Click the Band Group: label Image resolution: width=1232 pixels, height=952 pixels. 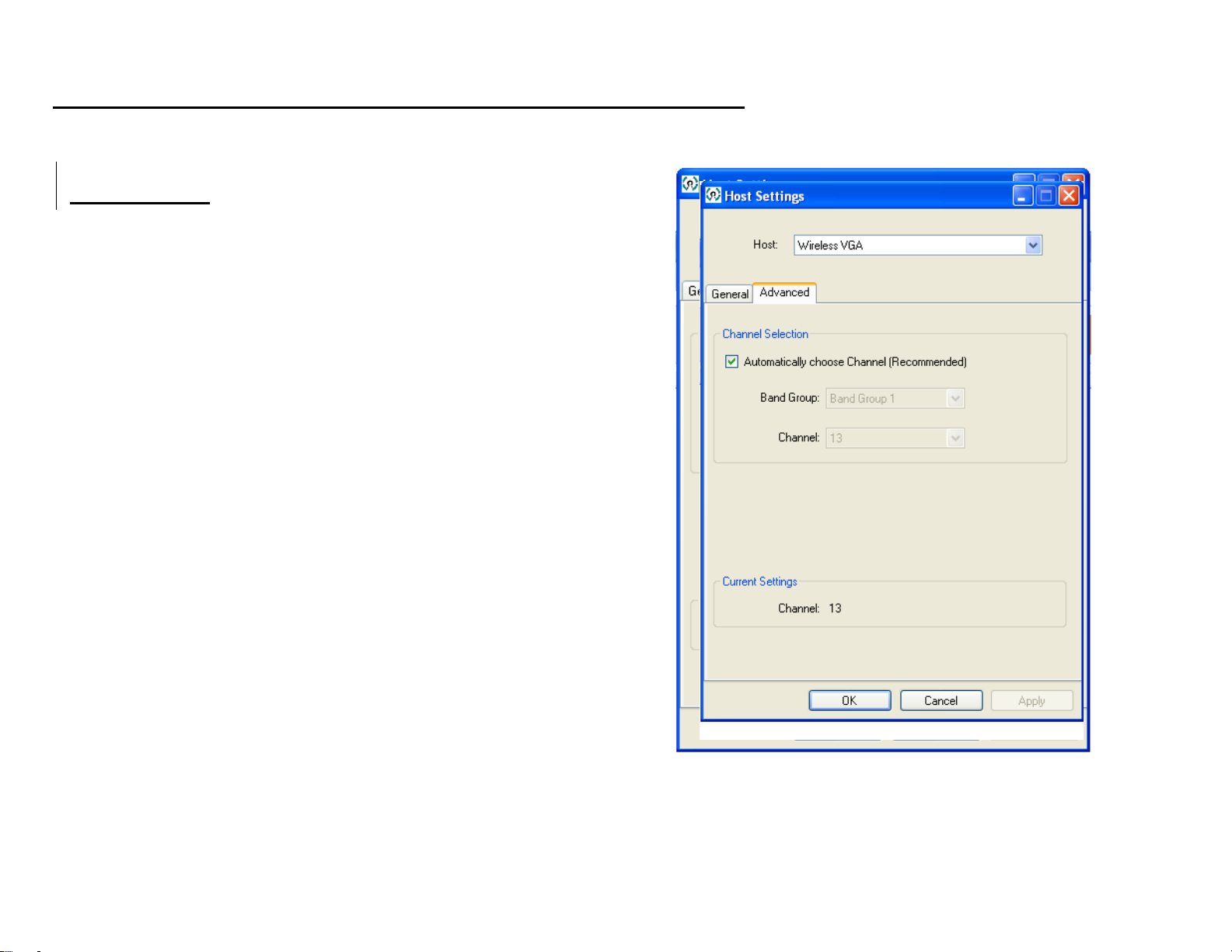point(790,397)
